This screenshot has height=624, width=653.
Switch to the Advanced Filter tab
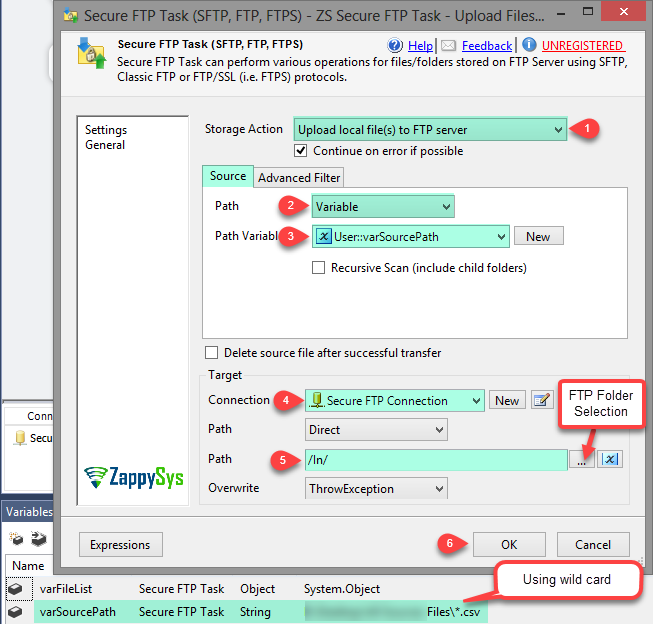[299, 177]
